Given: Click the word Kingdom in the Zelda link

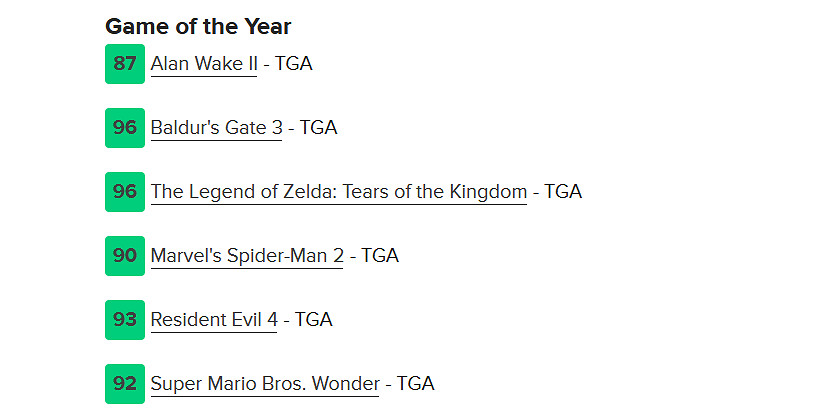Looking at the screenshot, I should [488, 192].
